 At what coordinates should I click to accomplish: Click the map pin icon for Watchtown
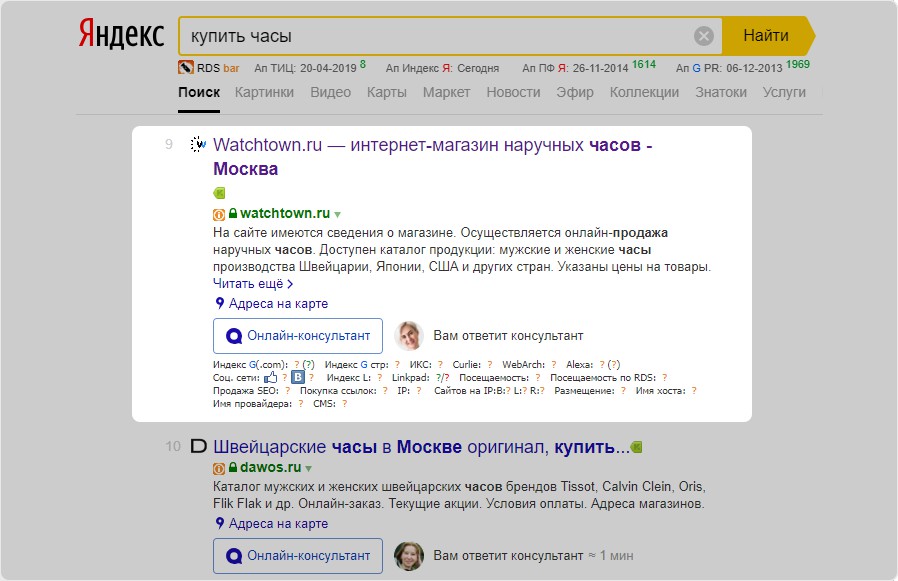(219, 303)
